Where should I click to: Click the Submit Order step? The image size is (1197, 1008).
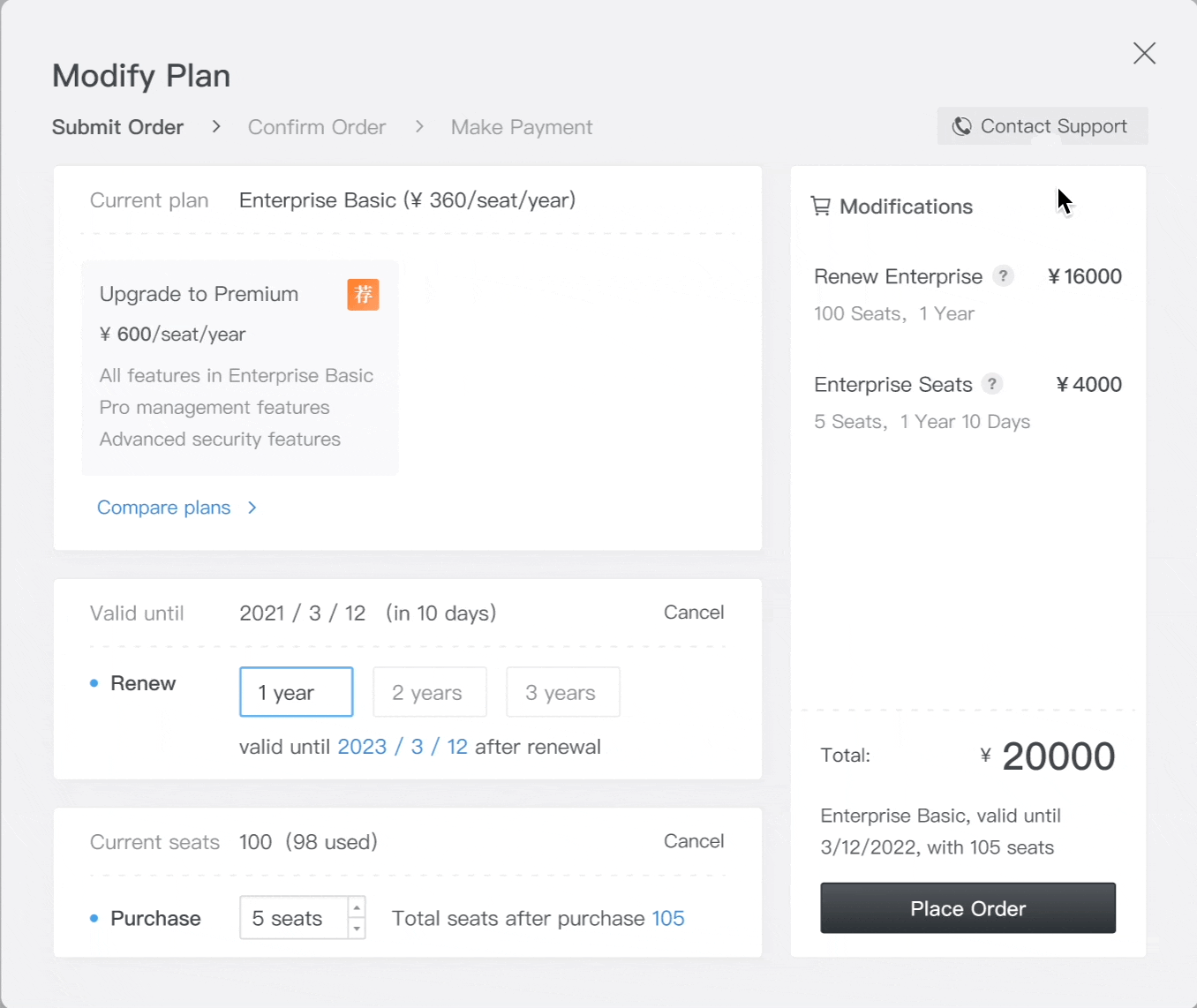pyautogui.click(x=117, y=127)
